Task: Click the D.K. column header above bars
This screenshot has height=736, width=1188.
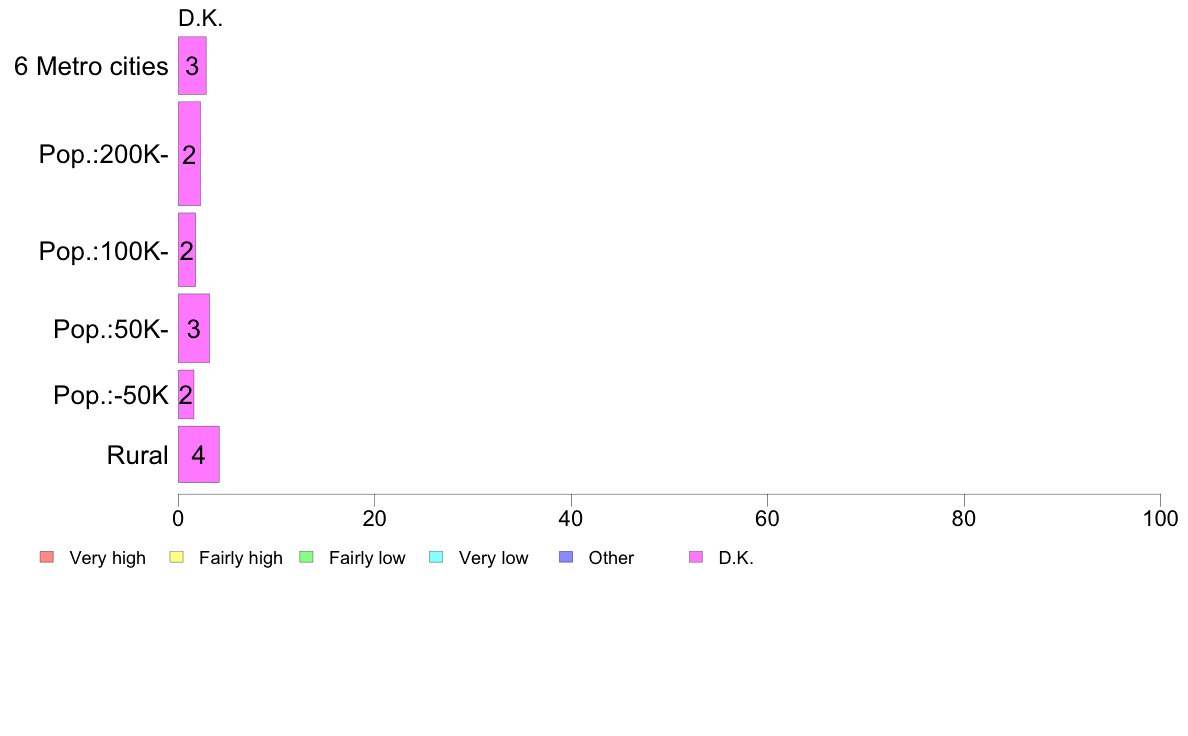Action: pyautogui.click(x=200, y=18)
